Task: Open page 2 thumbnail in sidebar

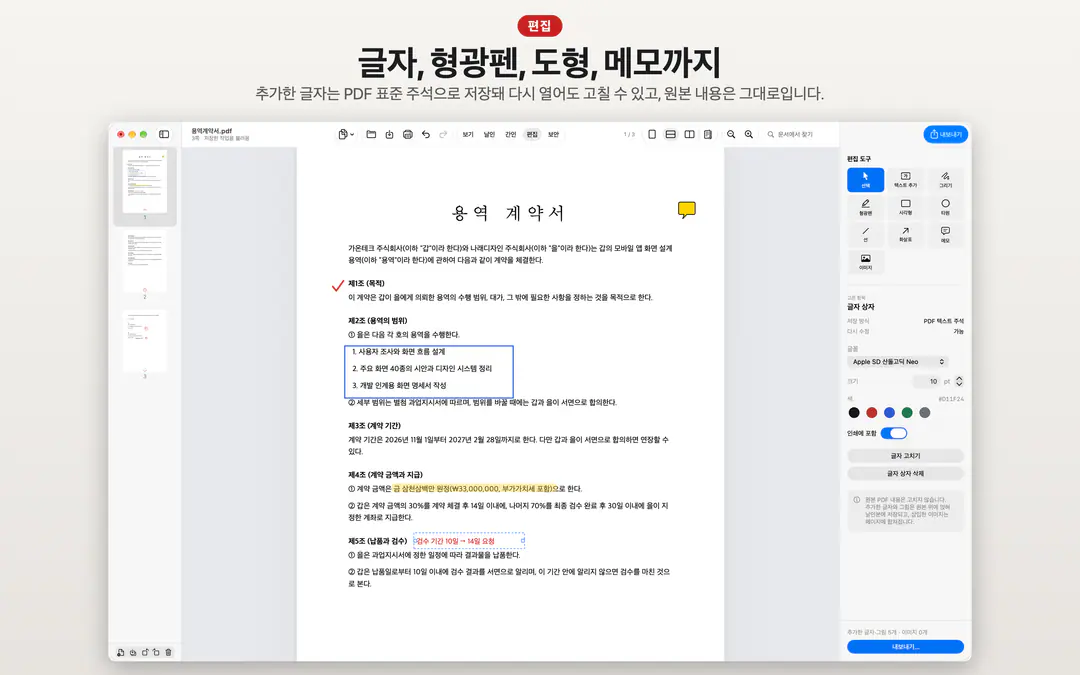Action: (145, 261)
